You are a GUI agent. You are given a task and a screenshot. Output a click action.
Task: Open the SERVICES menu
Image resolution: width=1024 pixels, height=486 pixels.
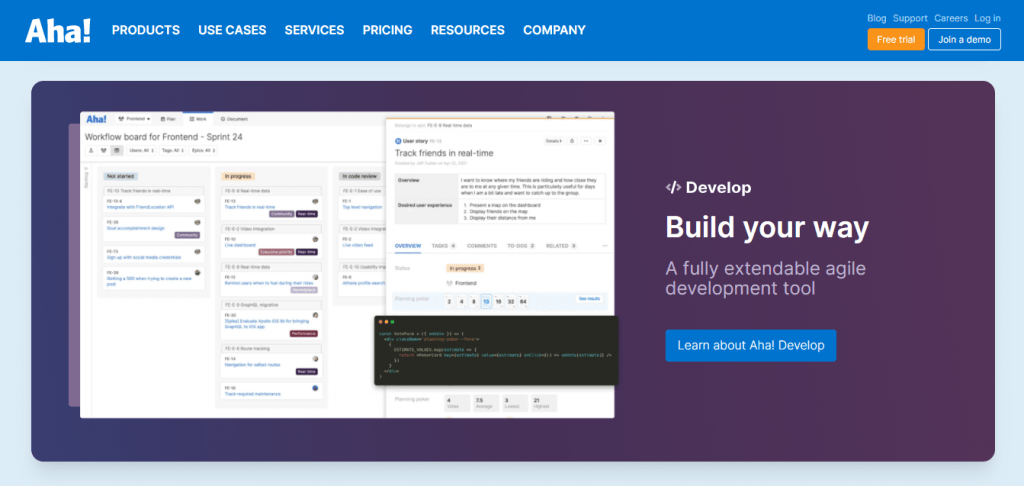click(314, 30)
